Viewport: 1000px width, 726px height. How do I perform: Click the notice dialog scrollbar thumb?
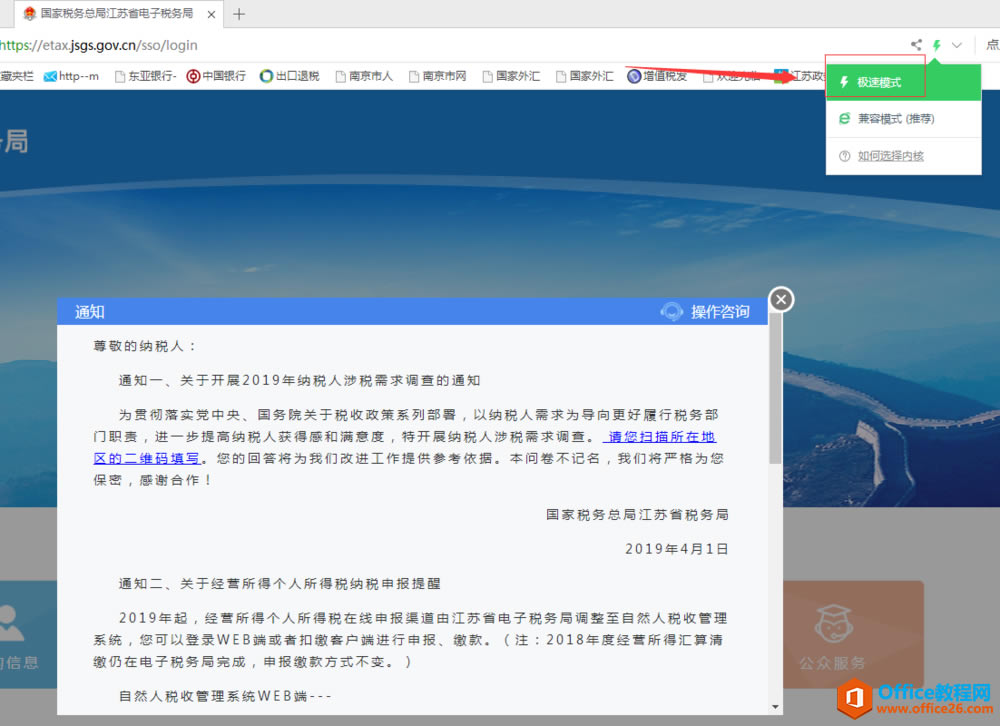click(775, 388)
